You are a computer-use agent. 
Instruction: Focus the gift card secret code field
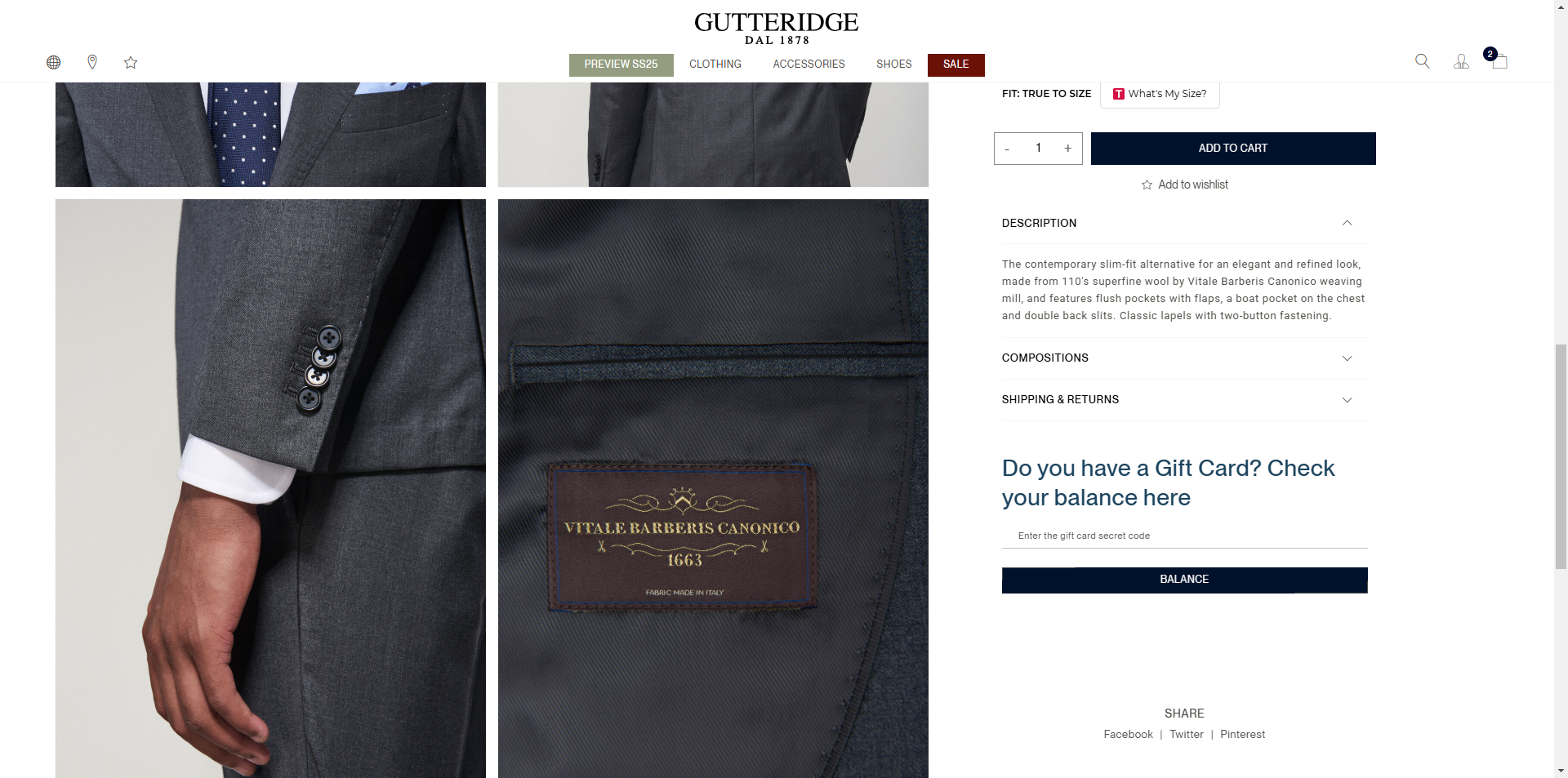1184,536
